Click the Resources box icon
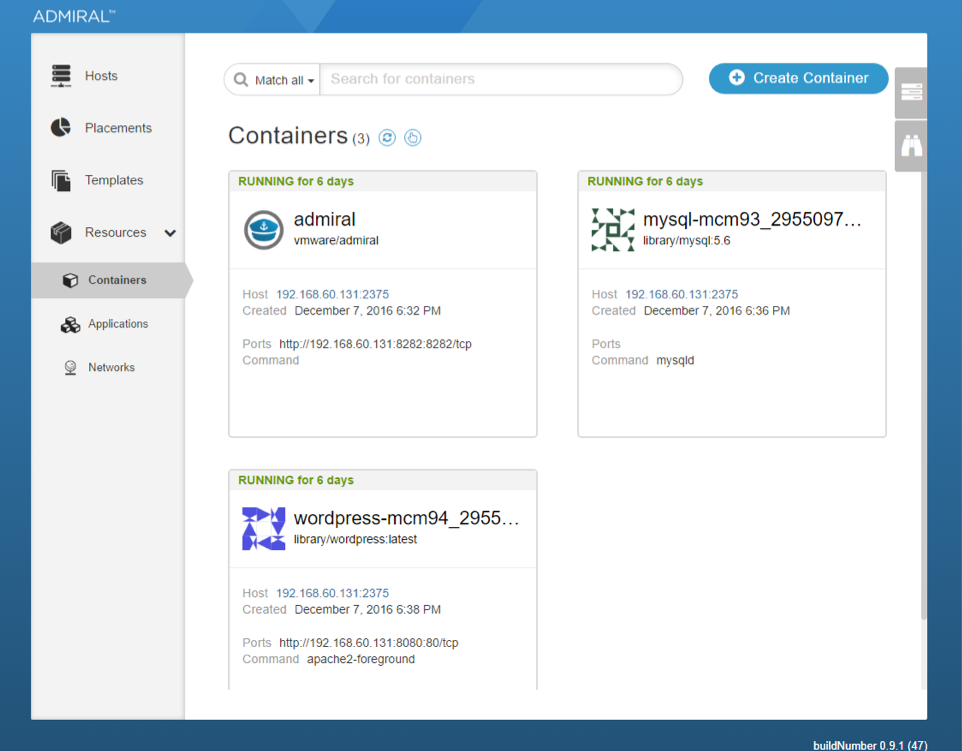962x751 pixels. click(61, 233)
